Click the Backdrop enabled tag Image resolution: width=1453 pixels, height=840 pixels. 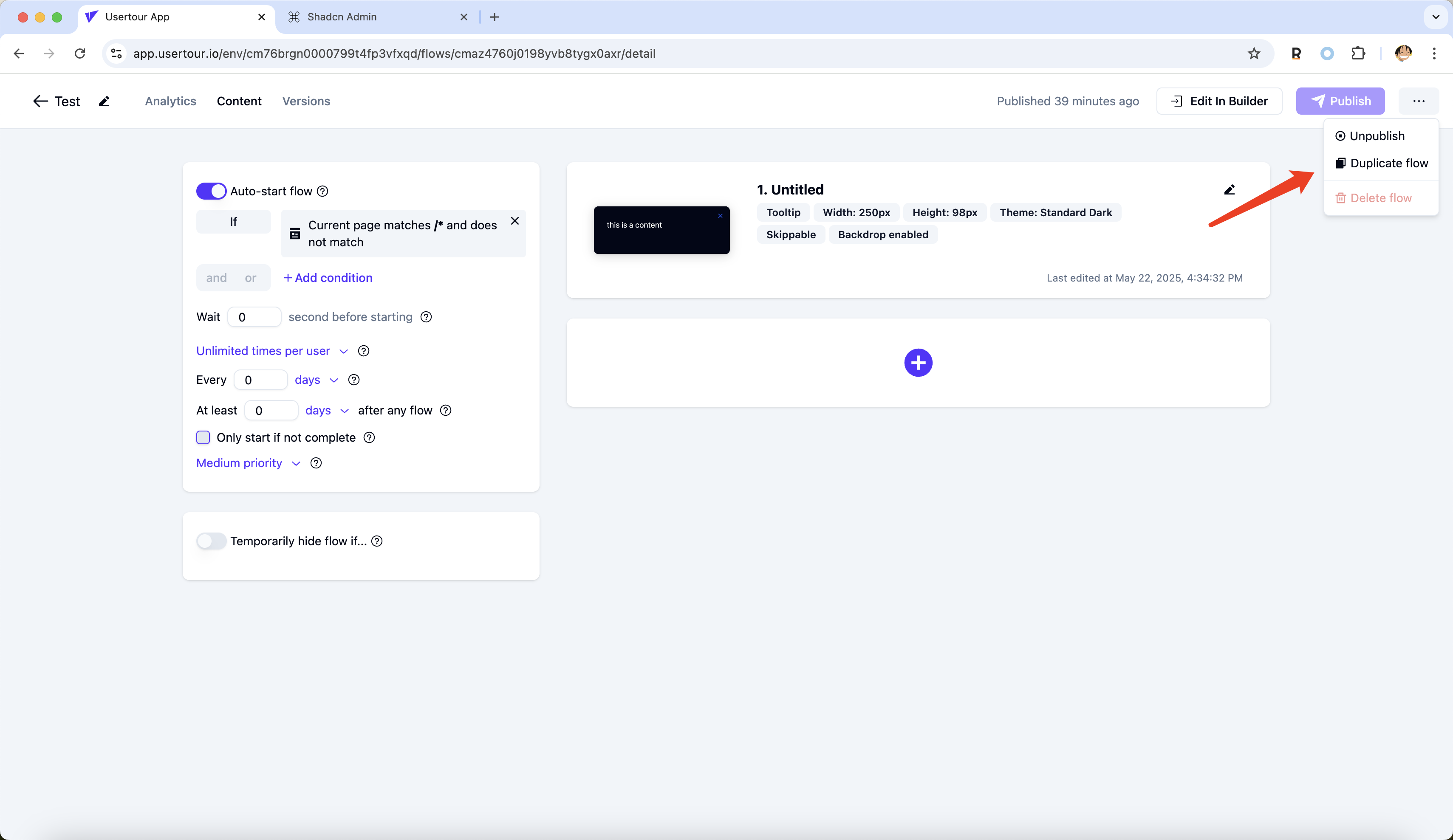coord(883,235)
